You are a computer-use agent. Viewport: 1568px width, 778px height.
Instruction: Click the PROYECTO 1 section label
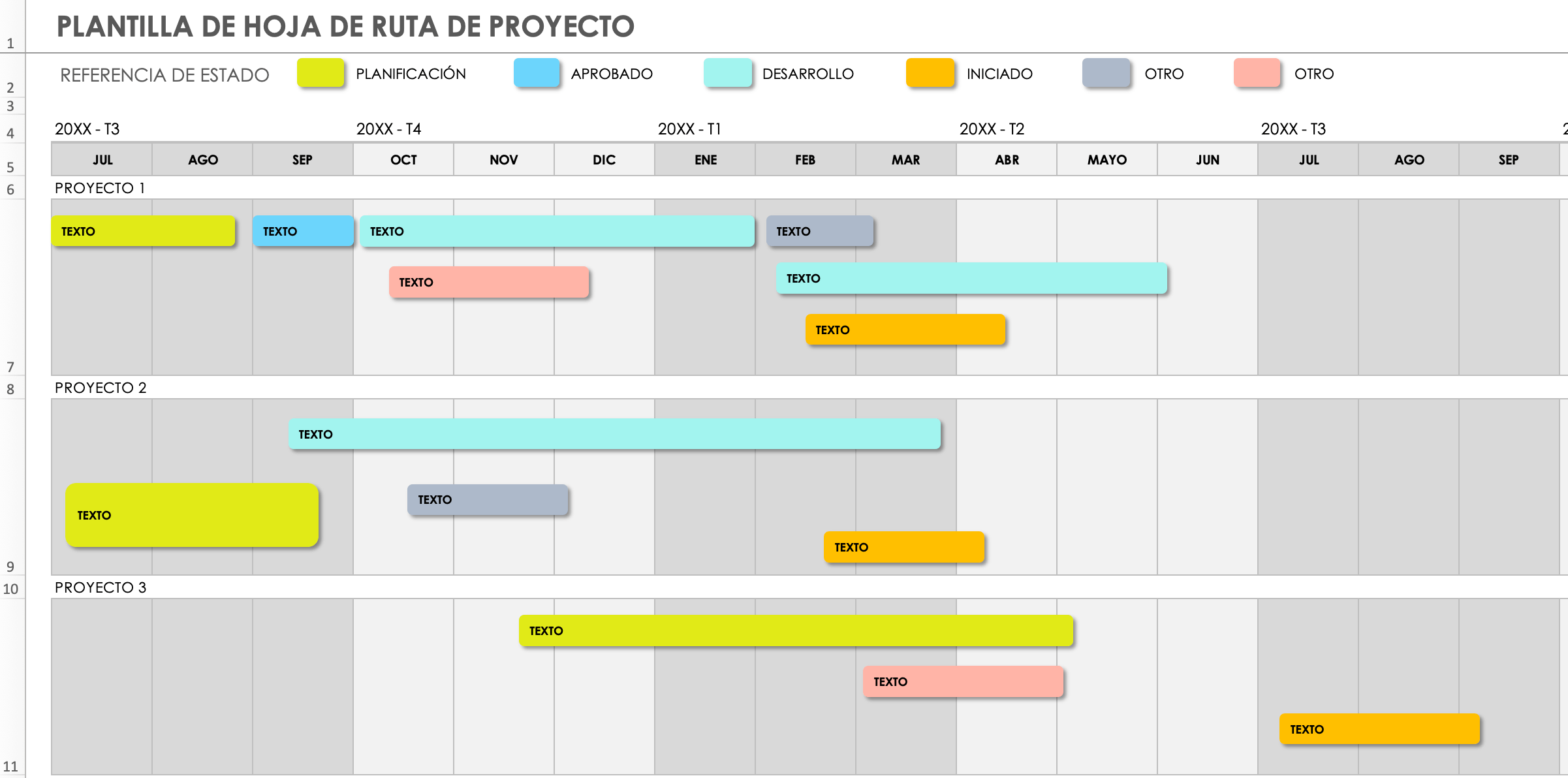[x=100, y=188]
